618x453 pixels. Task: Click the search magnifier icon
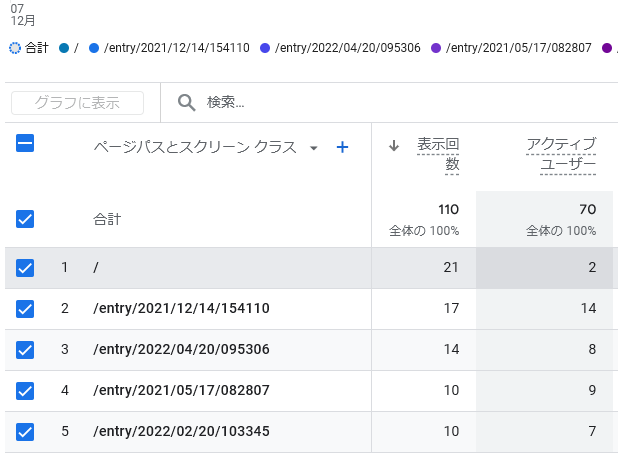tap(186, 103)
